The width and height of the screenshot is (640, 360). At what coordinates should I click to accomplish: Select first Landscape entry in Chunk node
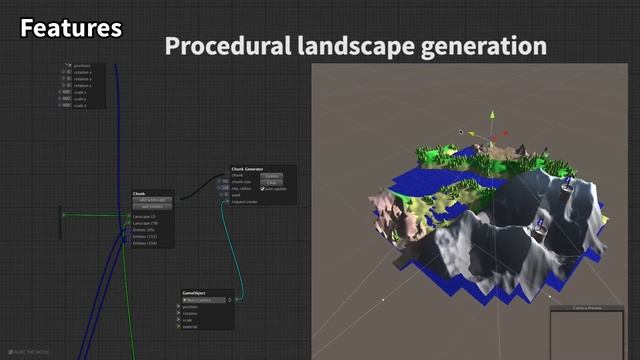click(x=144, y=217)
